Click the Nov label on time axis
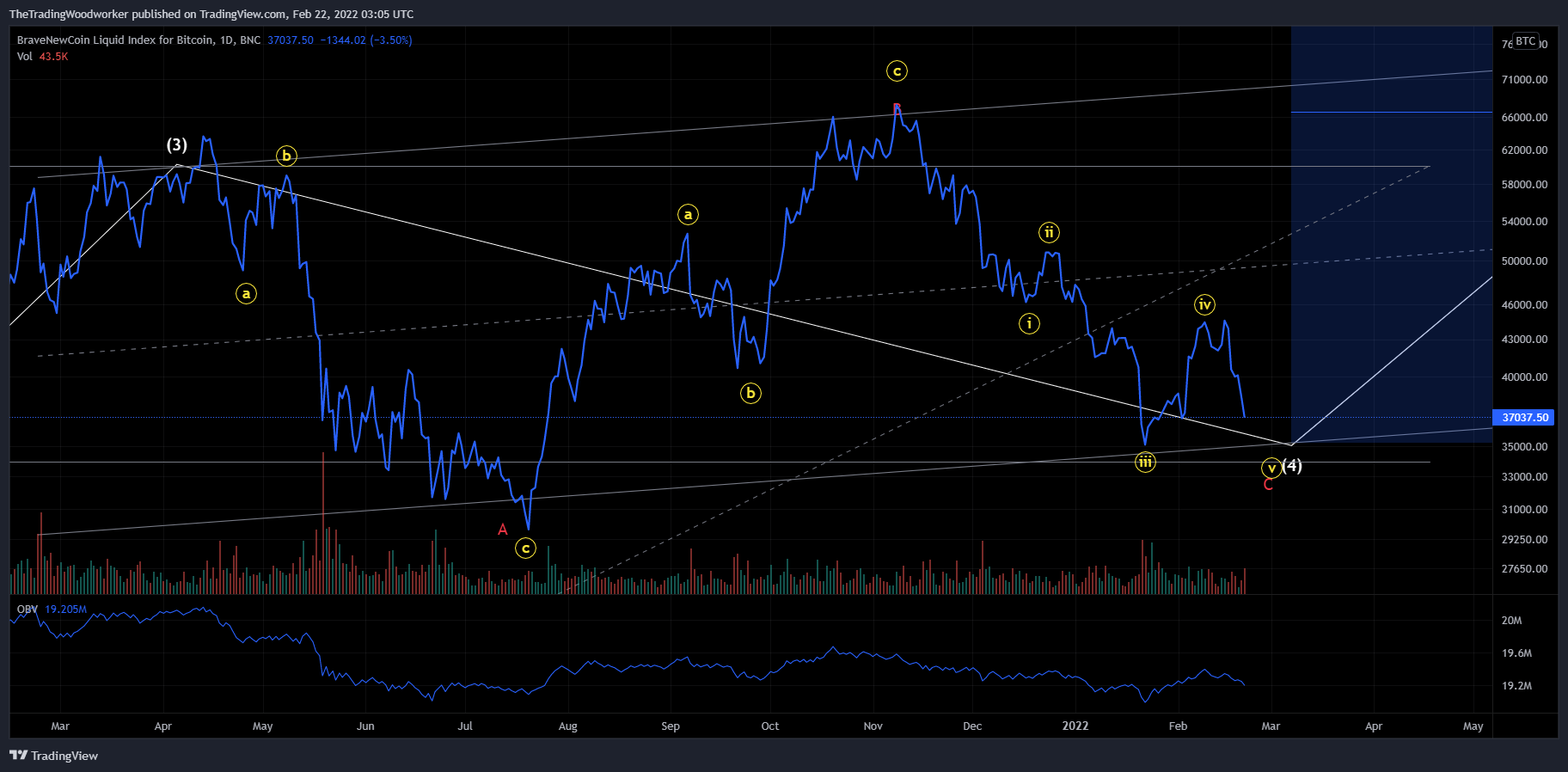Viewport: 1568px width, 772px height. coord(873,726)
